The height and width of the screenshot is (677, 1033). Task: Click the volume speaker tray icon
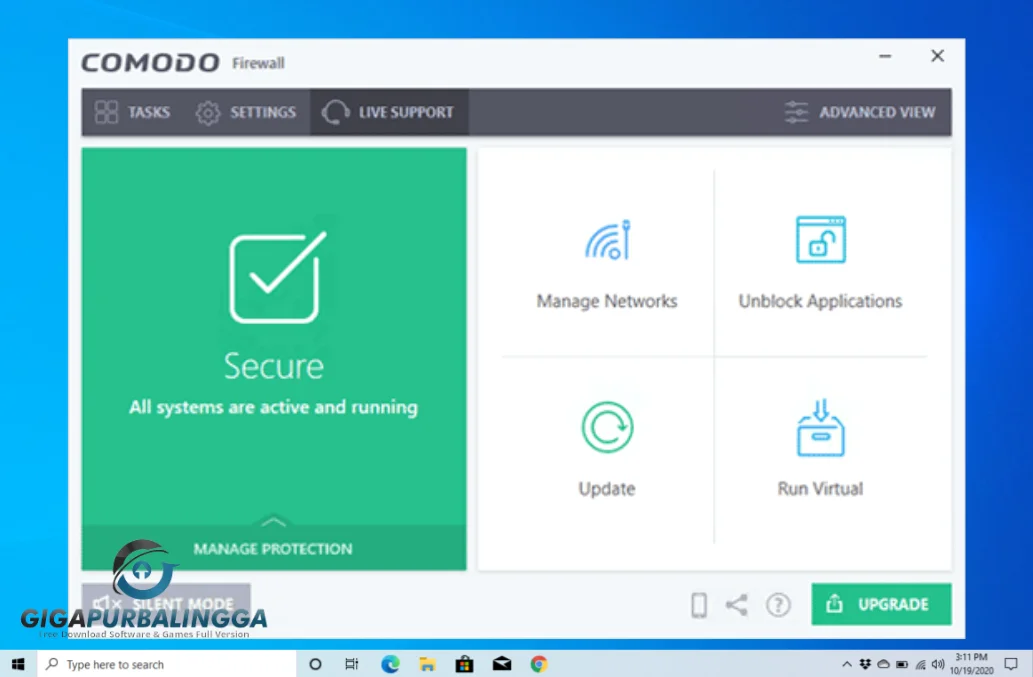click(x=938, y=664)
